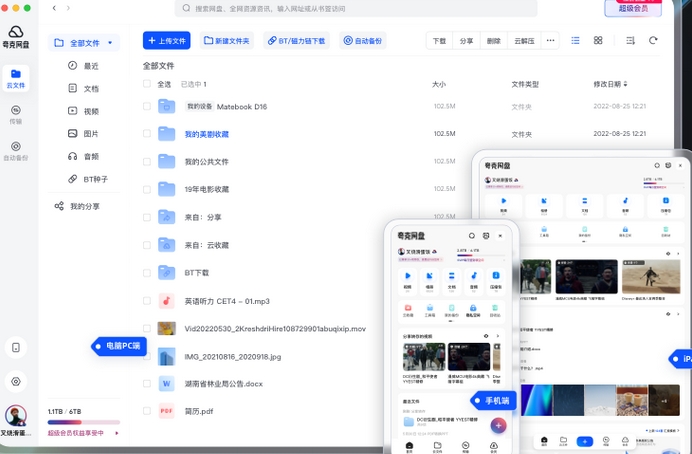Select BT种子 in the sidebar
This screenshot has width=692, height=454.
(x=87, y=179)
